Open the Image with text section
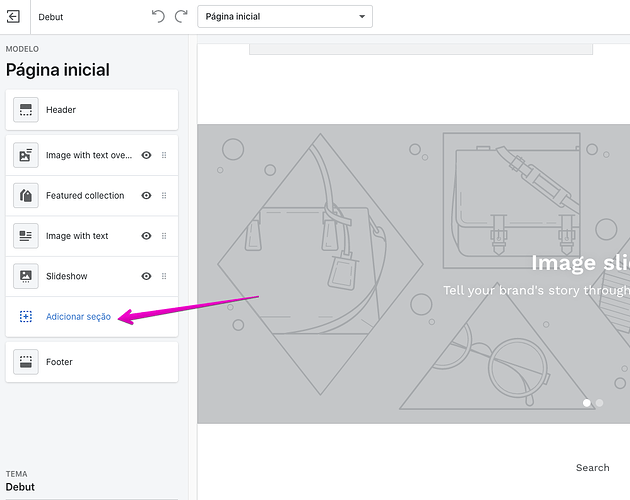630x500 pixels. pos(77,236)
